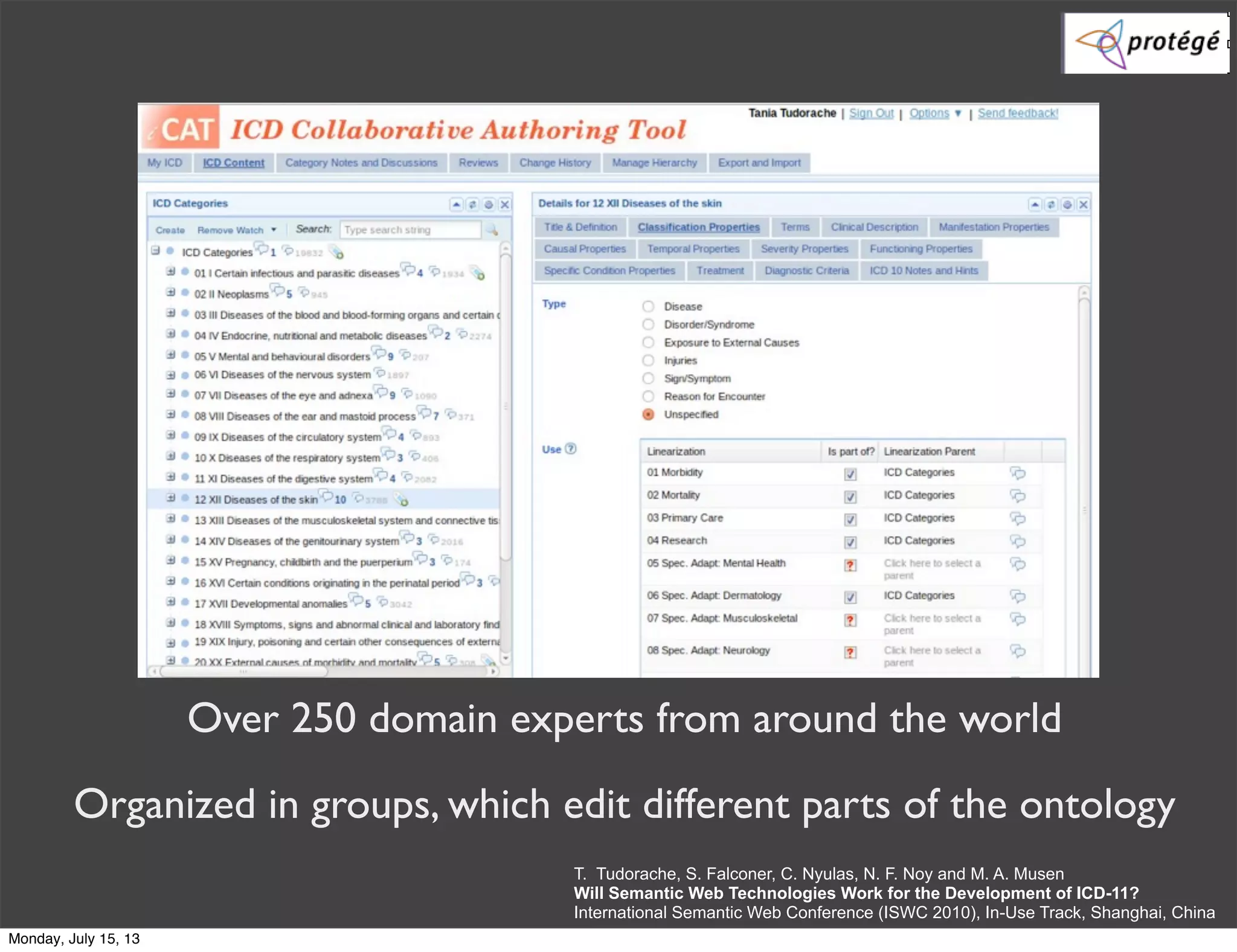Collapse the ICD Categories root node
Image resolution: width=1237 pixels, height=952 pixels.
156,250
